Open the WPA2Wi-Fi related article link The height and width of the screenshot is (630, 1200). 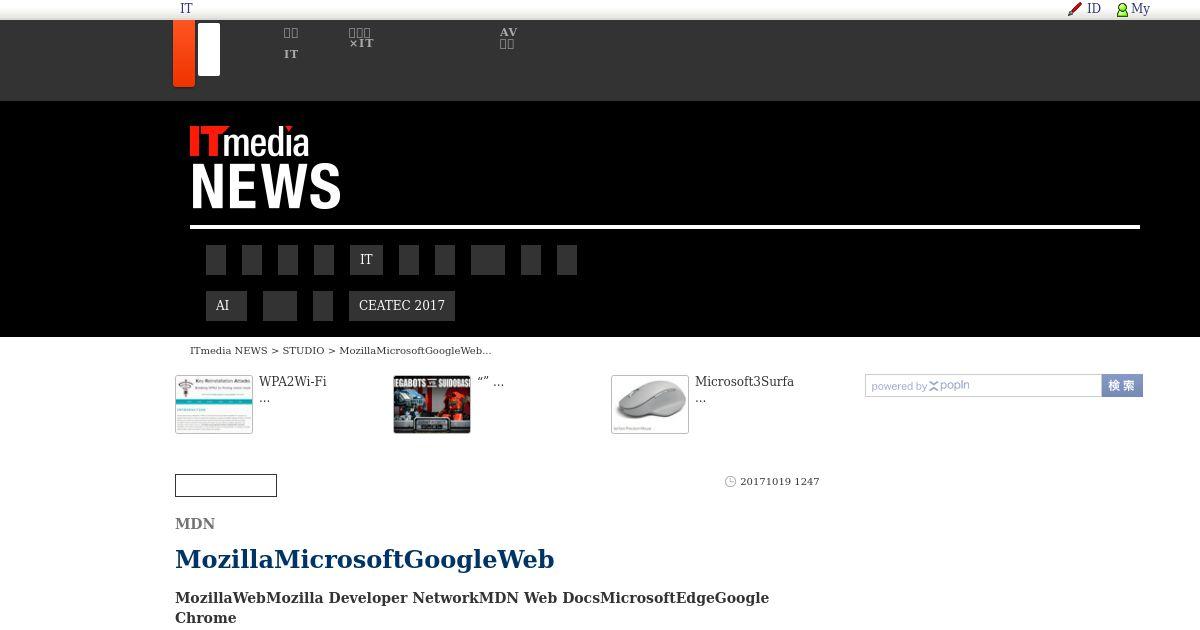[x=293, y=389]
